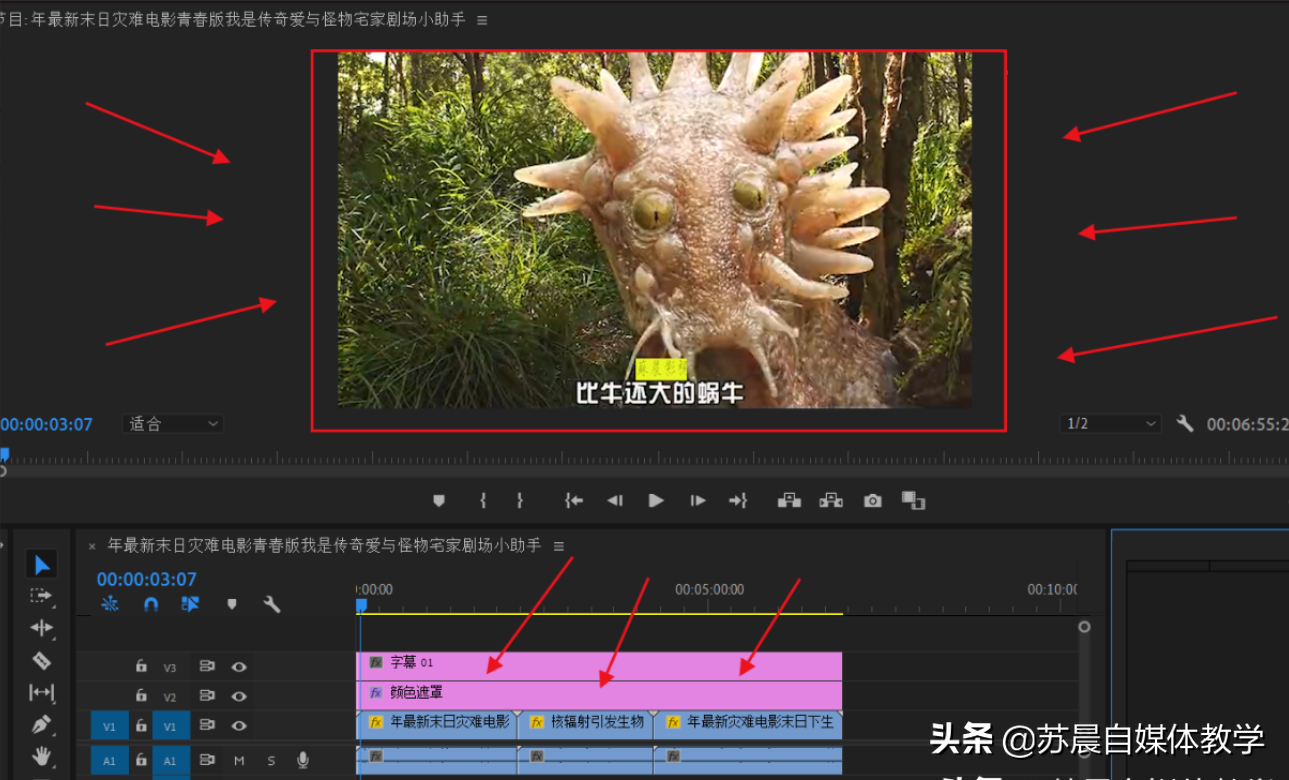Toggle lock on track V2

point(142,696)
